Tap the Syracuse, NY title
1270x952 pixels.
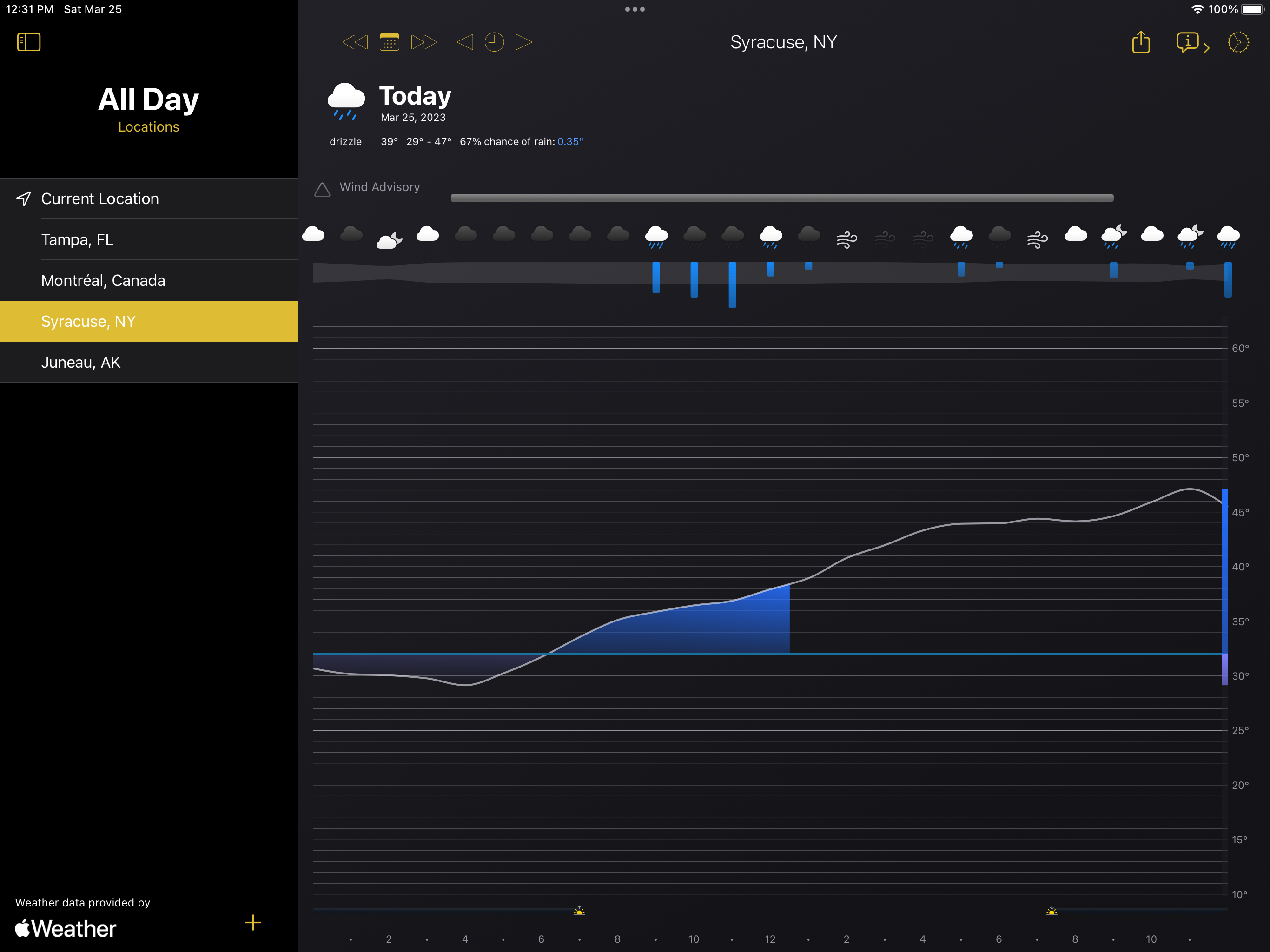tap(783, 42)
